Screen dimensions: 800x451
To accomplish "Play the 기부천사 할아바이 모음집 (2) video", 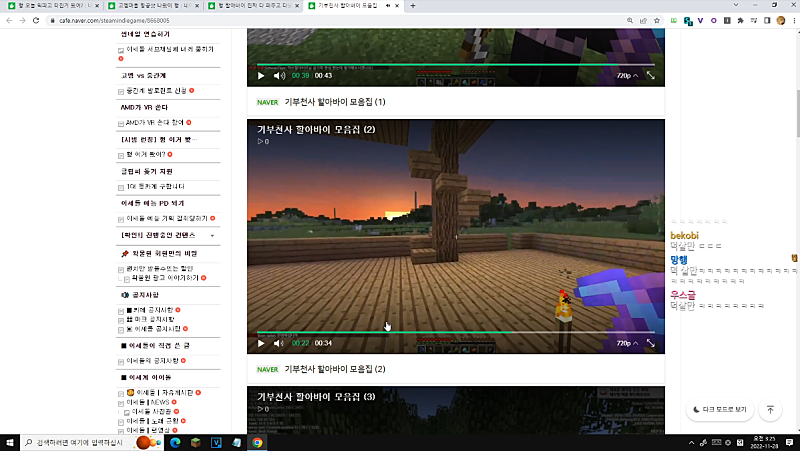I will (261, 343).
